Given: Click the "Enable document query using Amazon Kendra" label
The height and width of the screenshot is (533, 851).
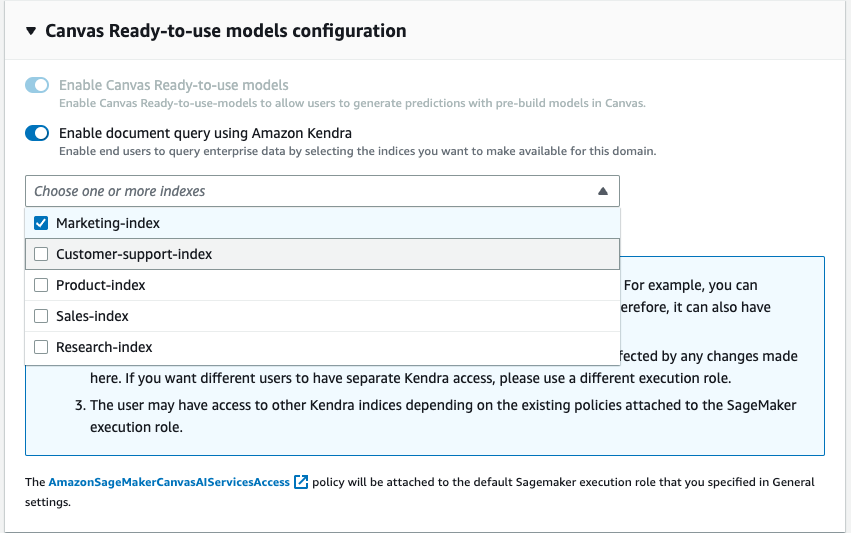Looking at the screenshot, I should [x=205, y=133].
